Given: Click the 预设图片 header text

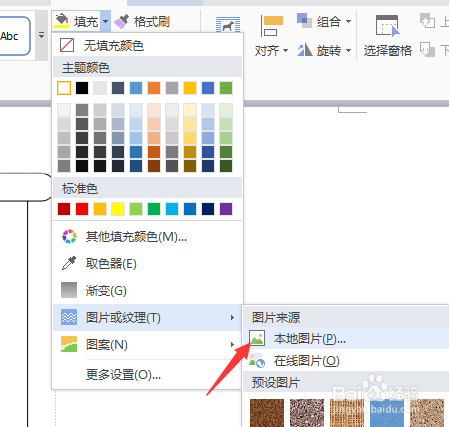Looking at the screenshot, I should pos(276,382).
